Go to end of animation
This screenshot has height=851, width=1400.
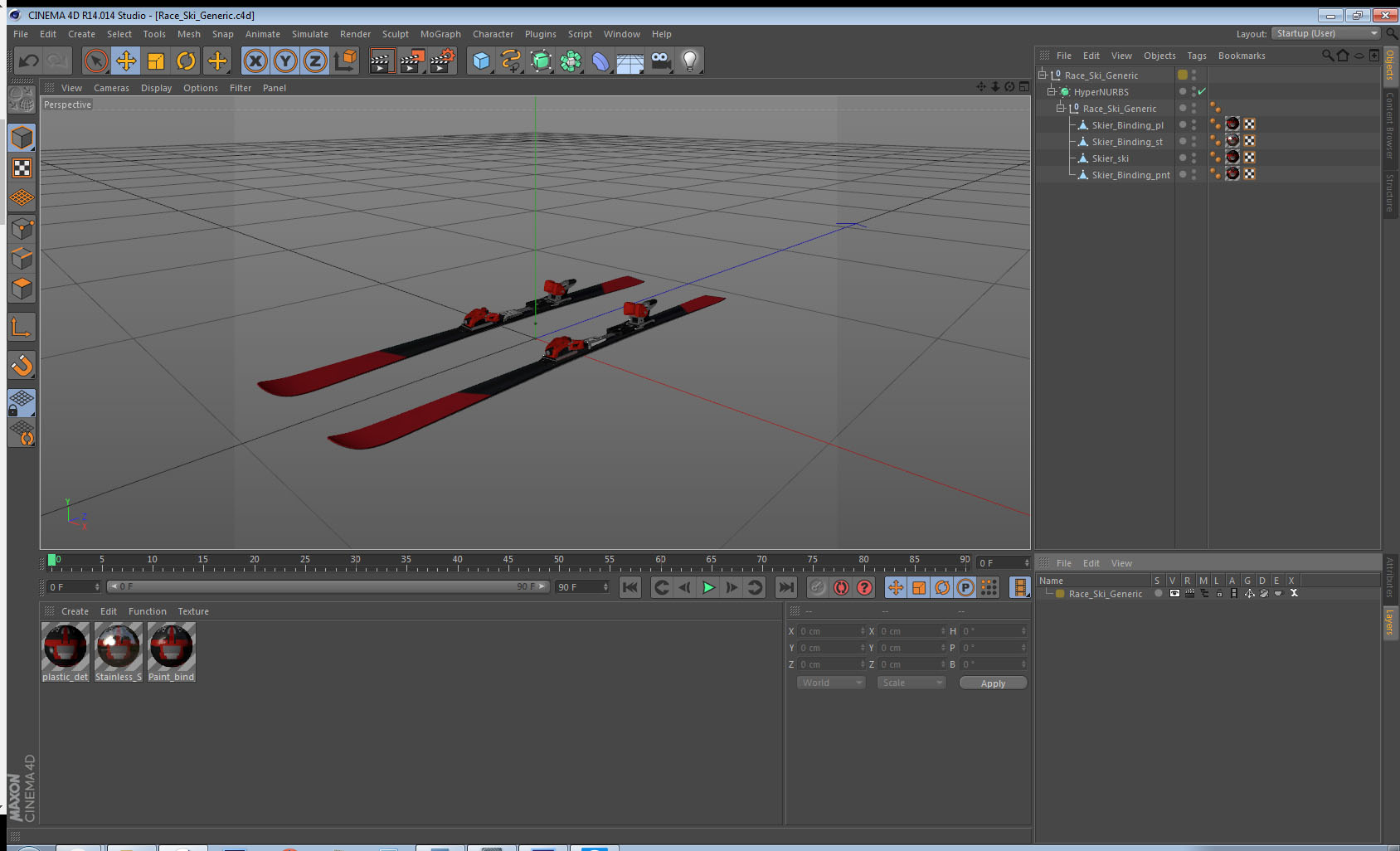tap(785, 587)
